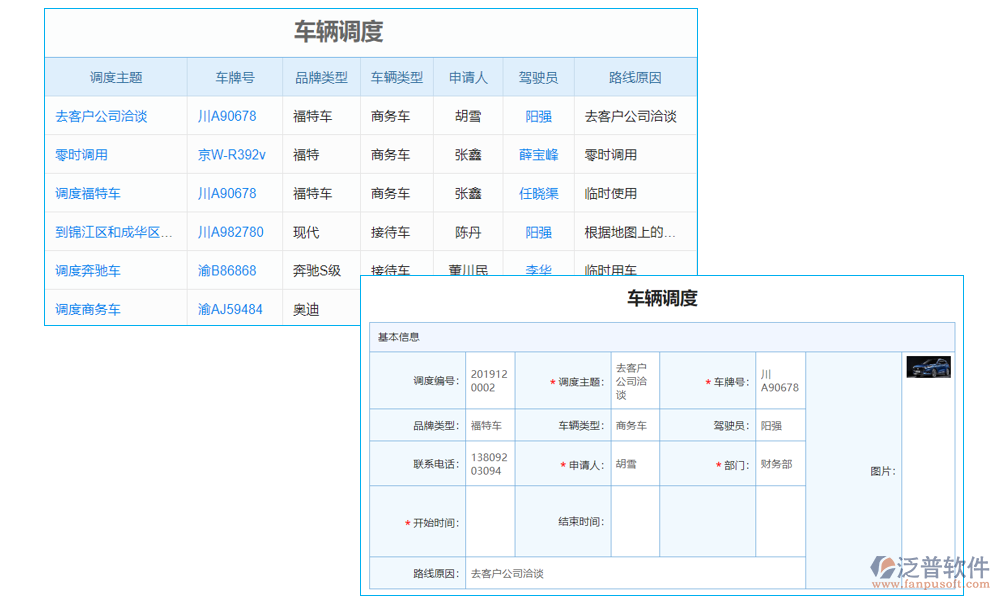The width and height of the screenshot is (1000, 600).
Task: View driver 李华 details
Action: (539, 270)
